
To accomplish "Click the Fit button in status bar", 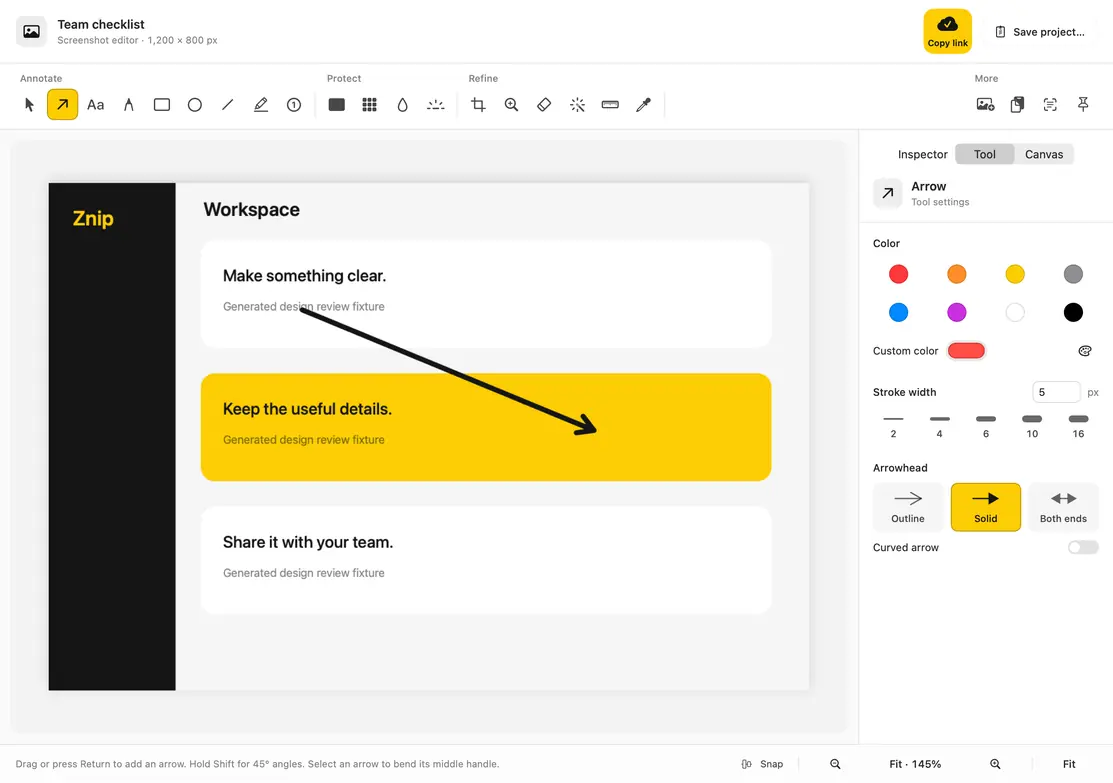I will pos(1069,764).
